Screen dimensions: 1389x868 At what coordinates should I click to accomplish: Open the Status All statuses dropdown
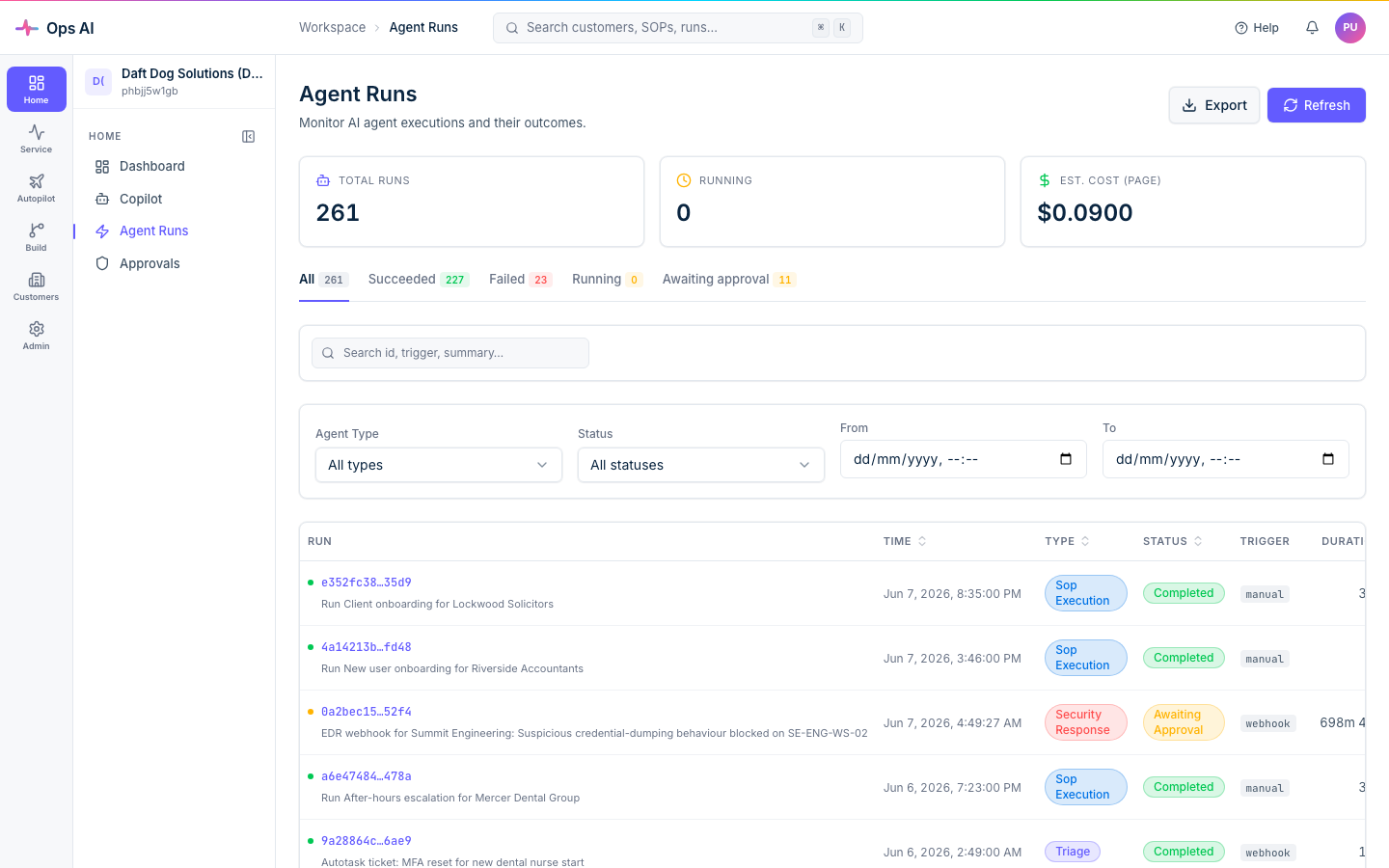pyautogui.click(x=701, y=465)
